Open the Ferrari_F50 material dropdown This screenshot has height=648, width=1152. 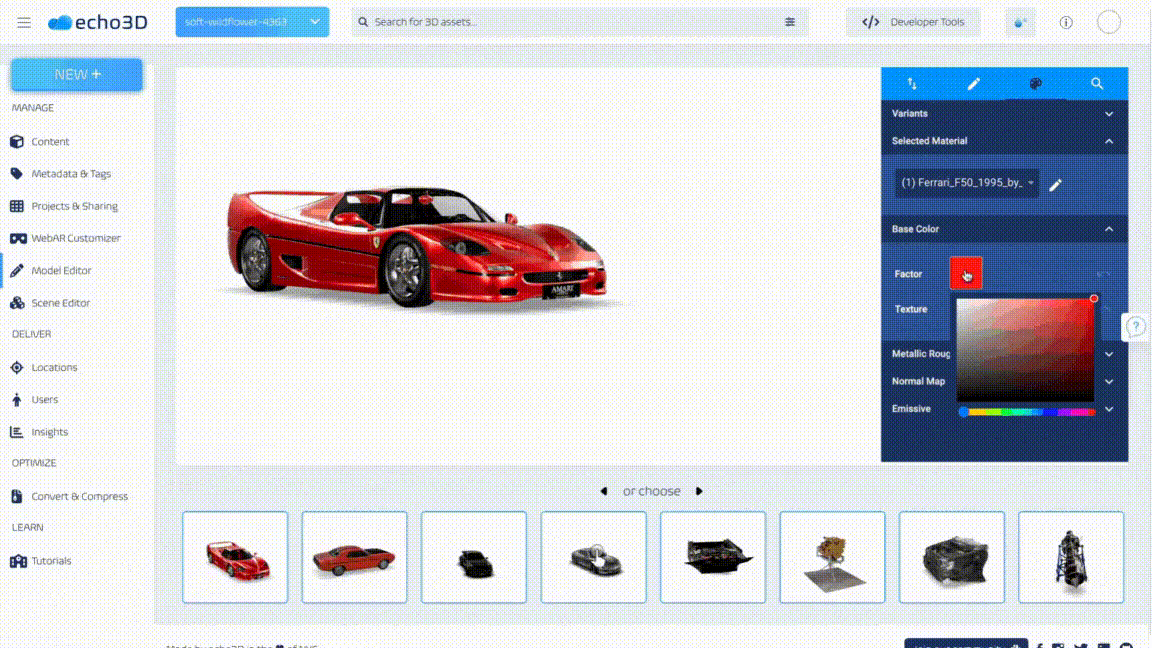tap(967, 183)
